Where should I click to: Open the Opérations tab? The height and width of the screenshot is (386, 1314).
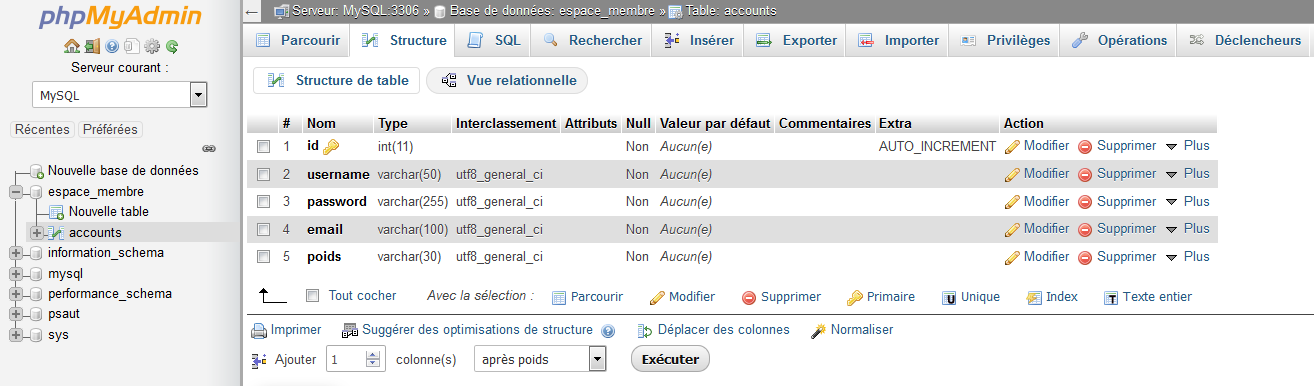click(x=1119, y=41)
